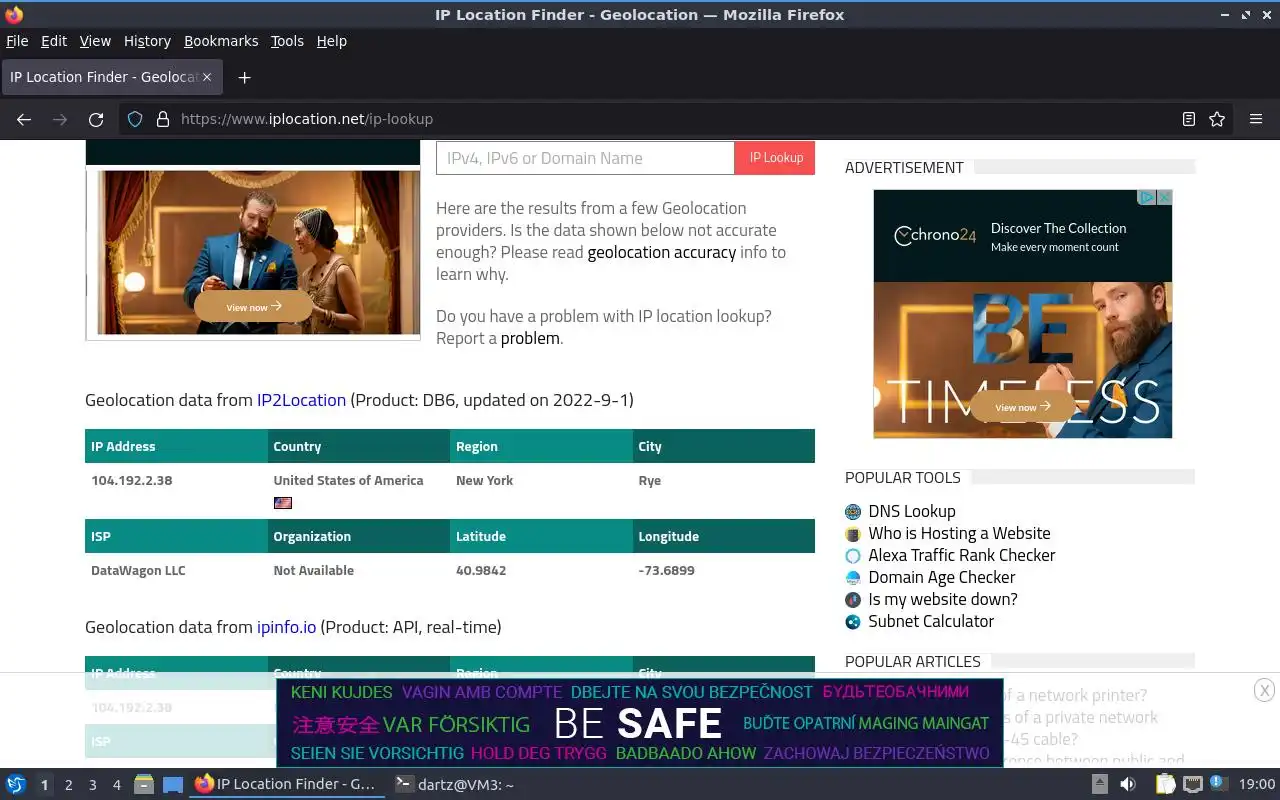Open the Is my website down? link
The height and width of the screenshot is (800, 1280).
coord(943,599)
